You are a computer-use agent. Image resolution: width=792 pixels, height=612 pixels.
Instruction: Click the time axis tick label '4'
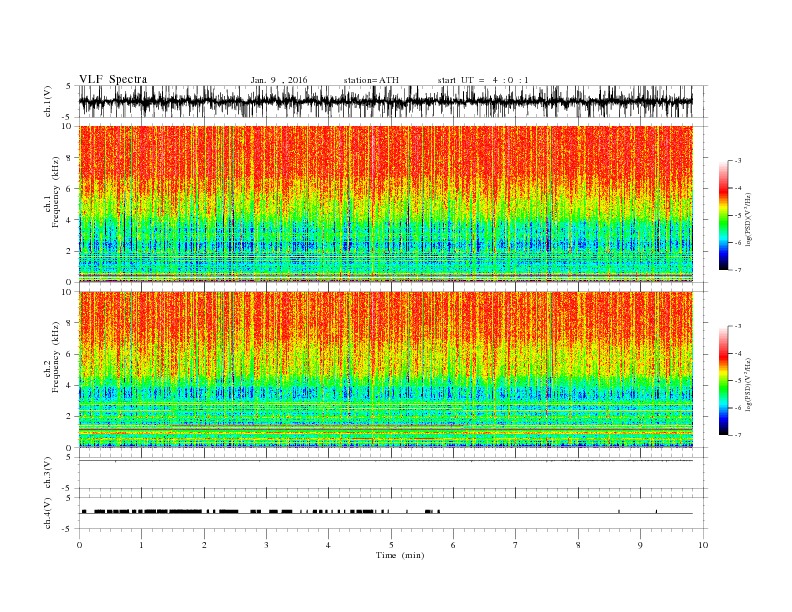(x=328, y=545)
